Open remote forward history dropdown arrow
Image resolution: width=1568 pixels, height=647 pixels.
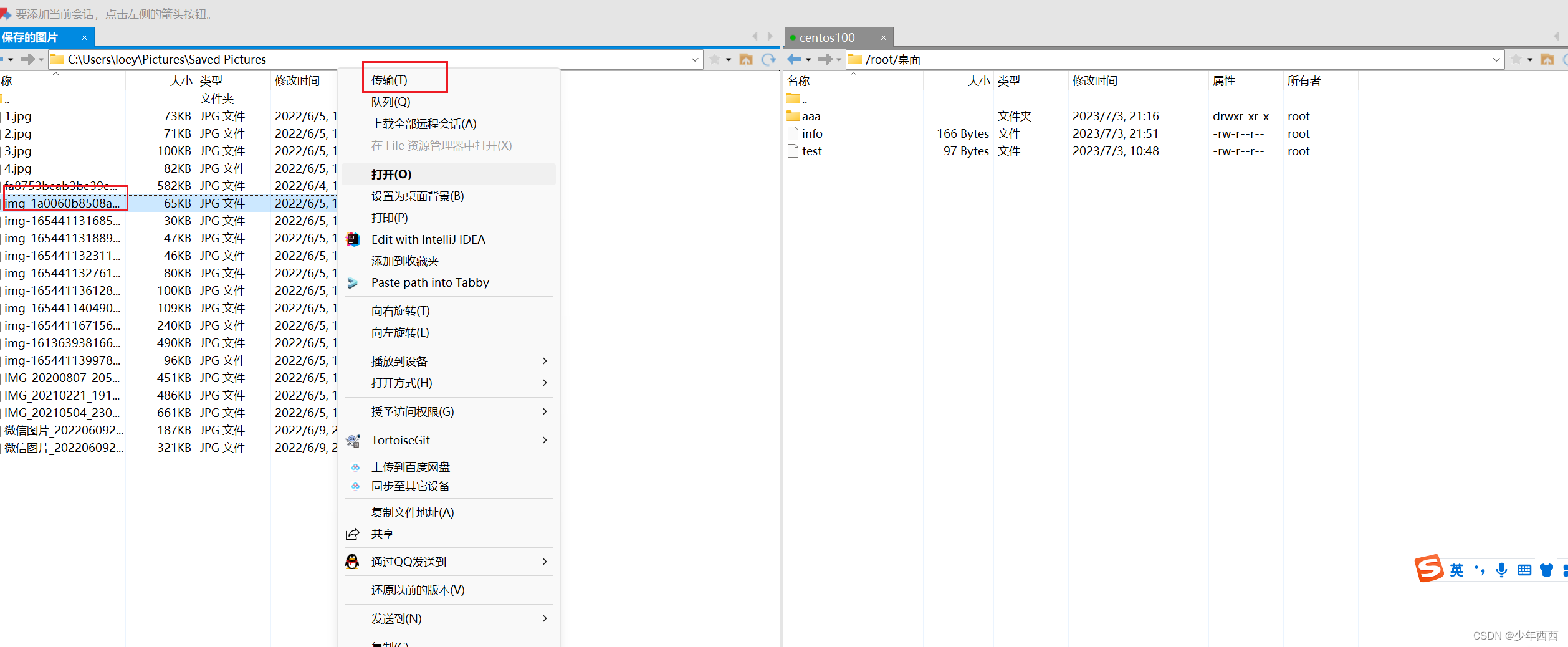tap(839, 60)
